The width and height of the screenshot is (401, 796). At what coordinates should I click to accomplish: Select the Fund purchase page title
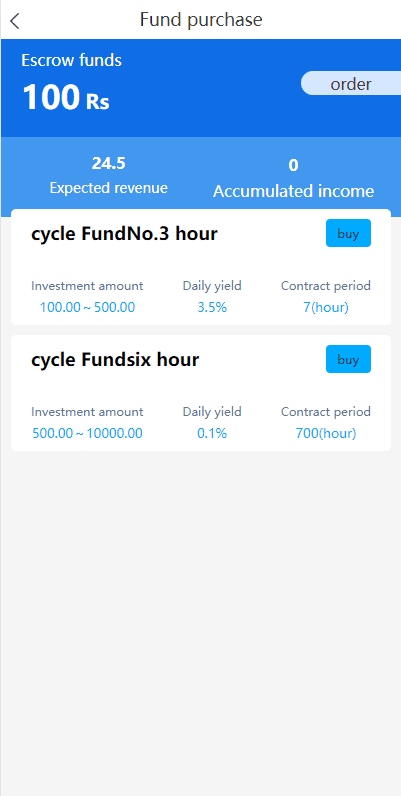click(201, 20)
